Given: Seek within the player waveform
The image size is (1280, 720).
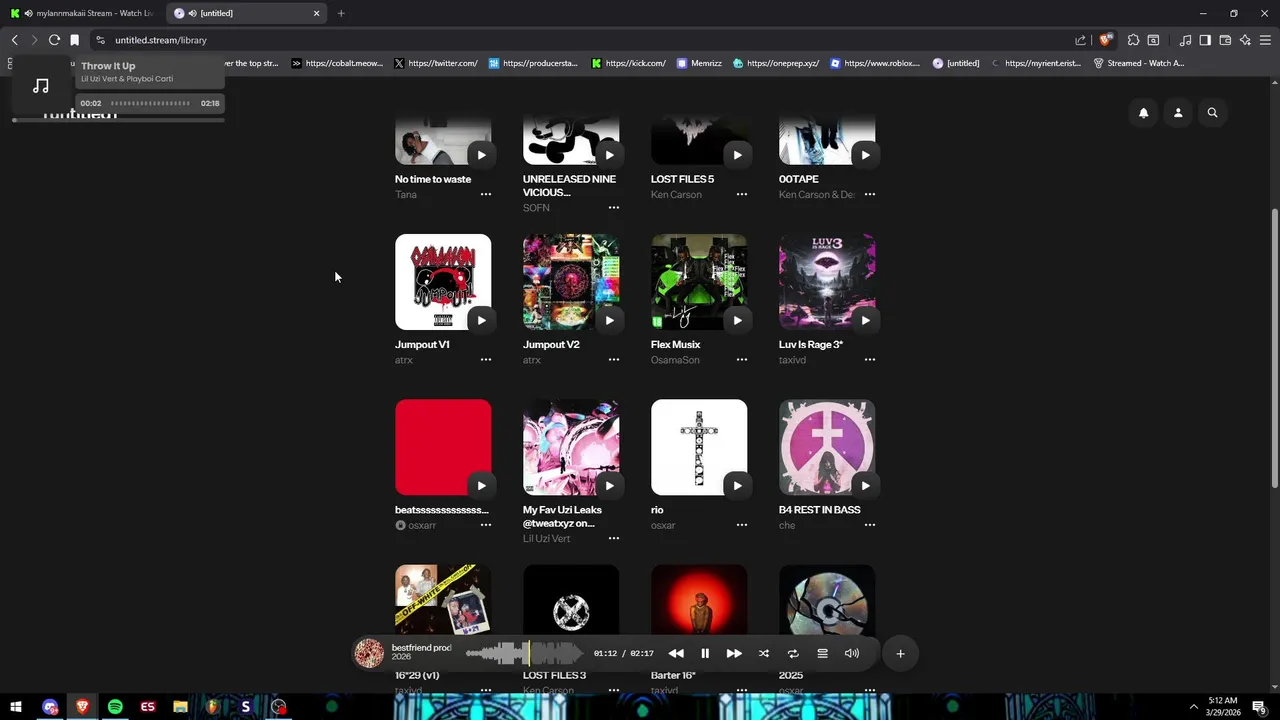Looking at the screenshot, I should click(525, 653).
